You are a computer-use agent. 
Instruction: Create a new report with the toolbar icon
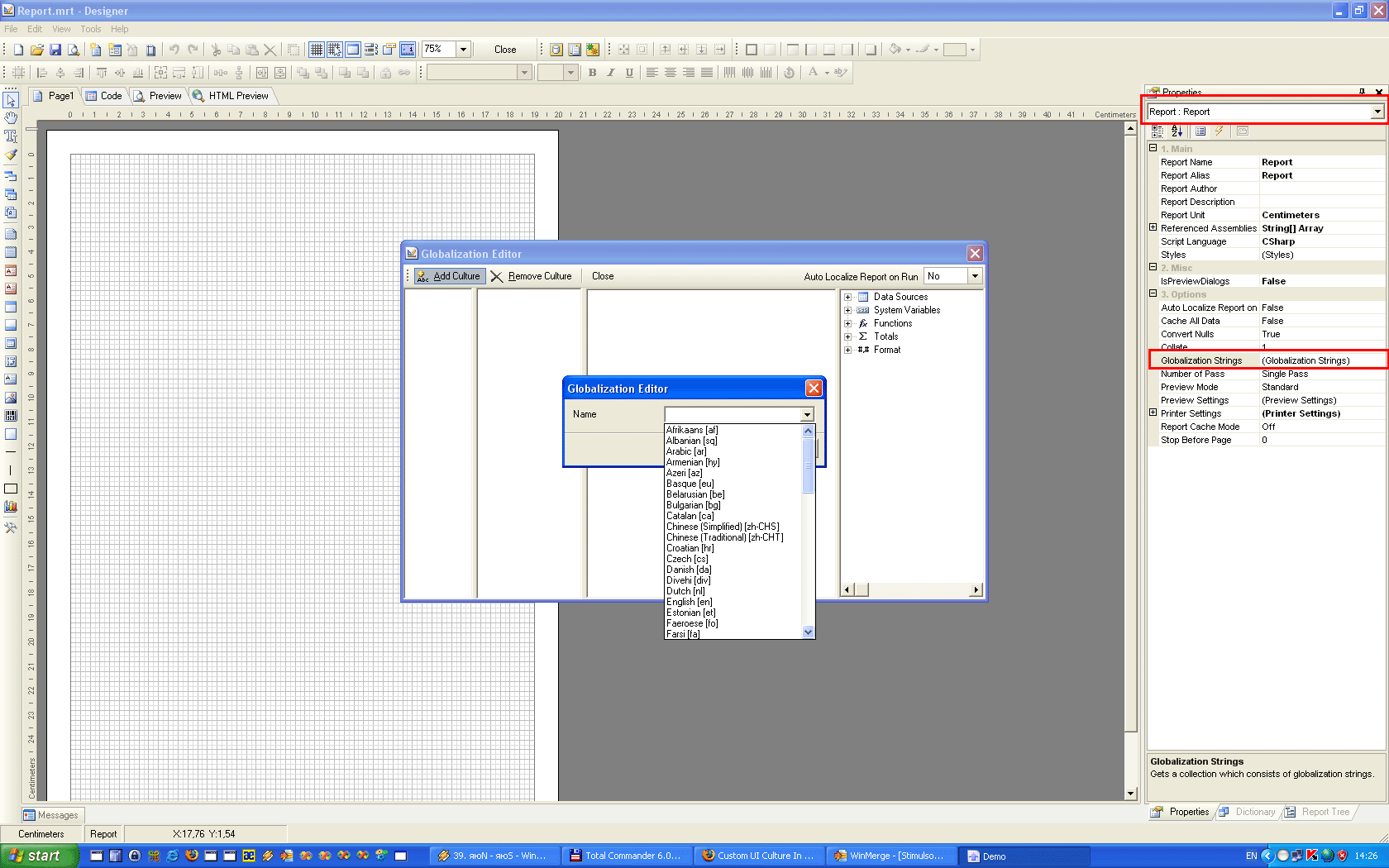coord(18,50)
